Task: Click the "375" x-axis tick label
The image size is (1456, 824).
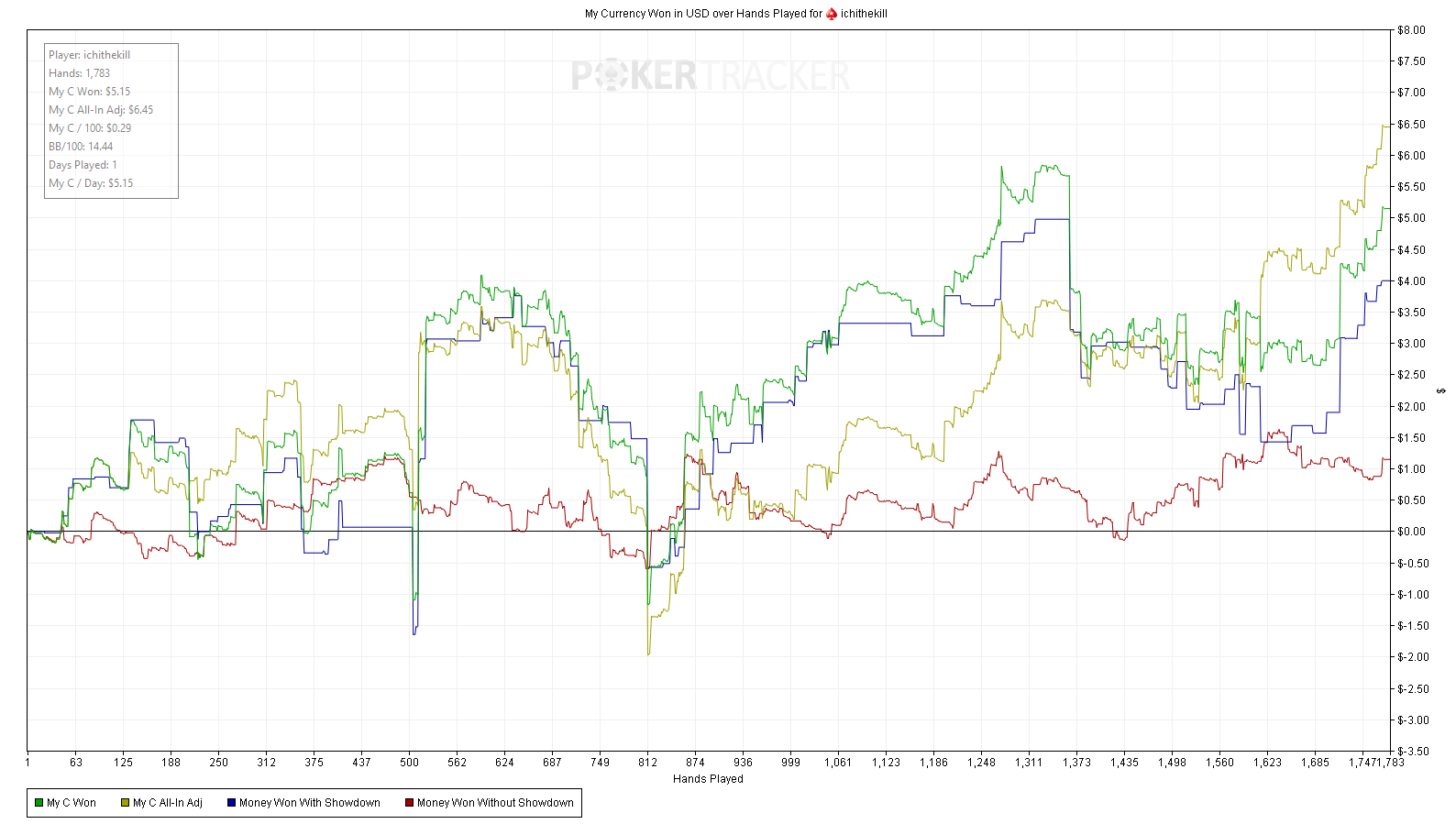Action: tap(314, 763)
